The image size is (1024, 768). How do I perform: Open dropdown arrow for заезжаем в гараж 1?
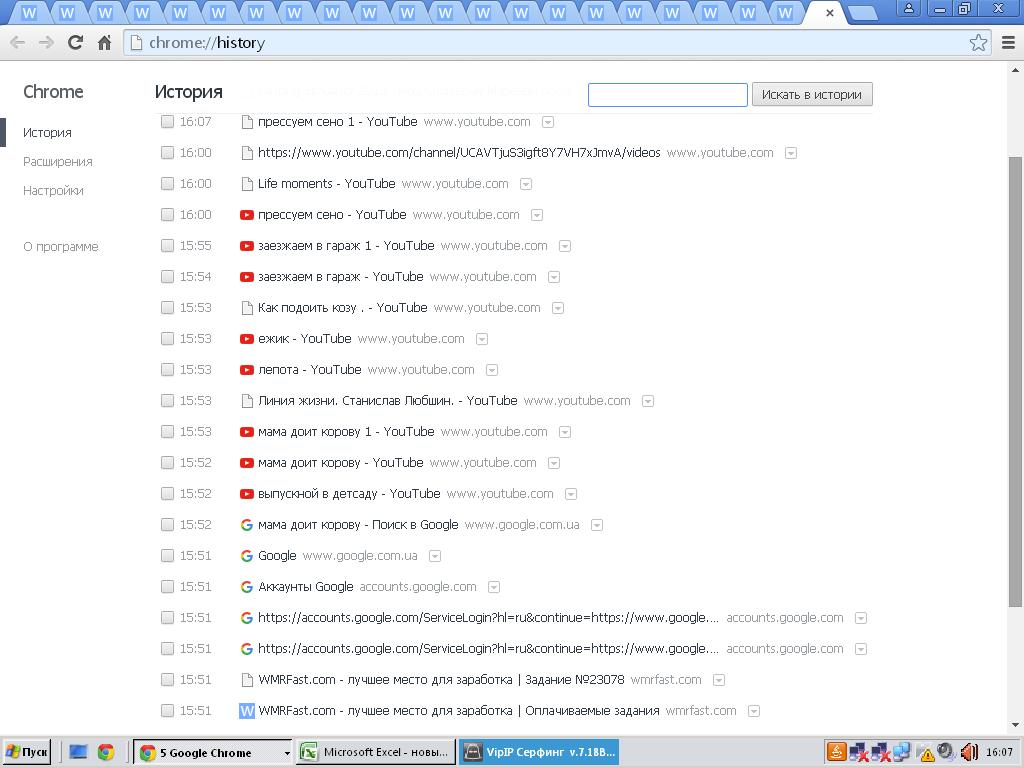(x=565, y=246)
